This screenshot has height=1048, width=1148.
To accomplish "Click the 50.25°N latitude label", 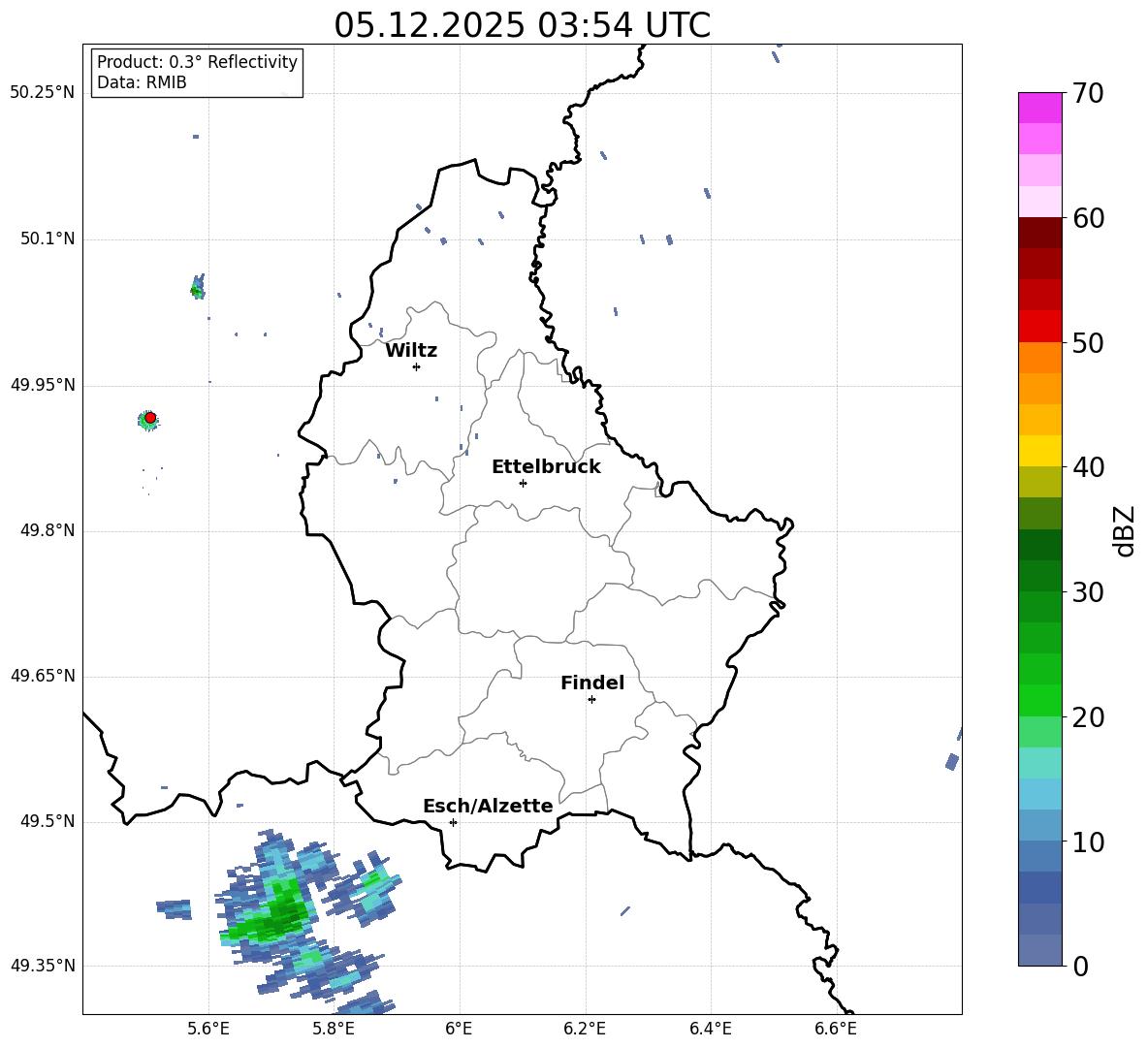I will [x=43, y=93].
